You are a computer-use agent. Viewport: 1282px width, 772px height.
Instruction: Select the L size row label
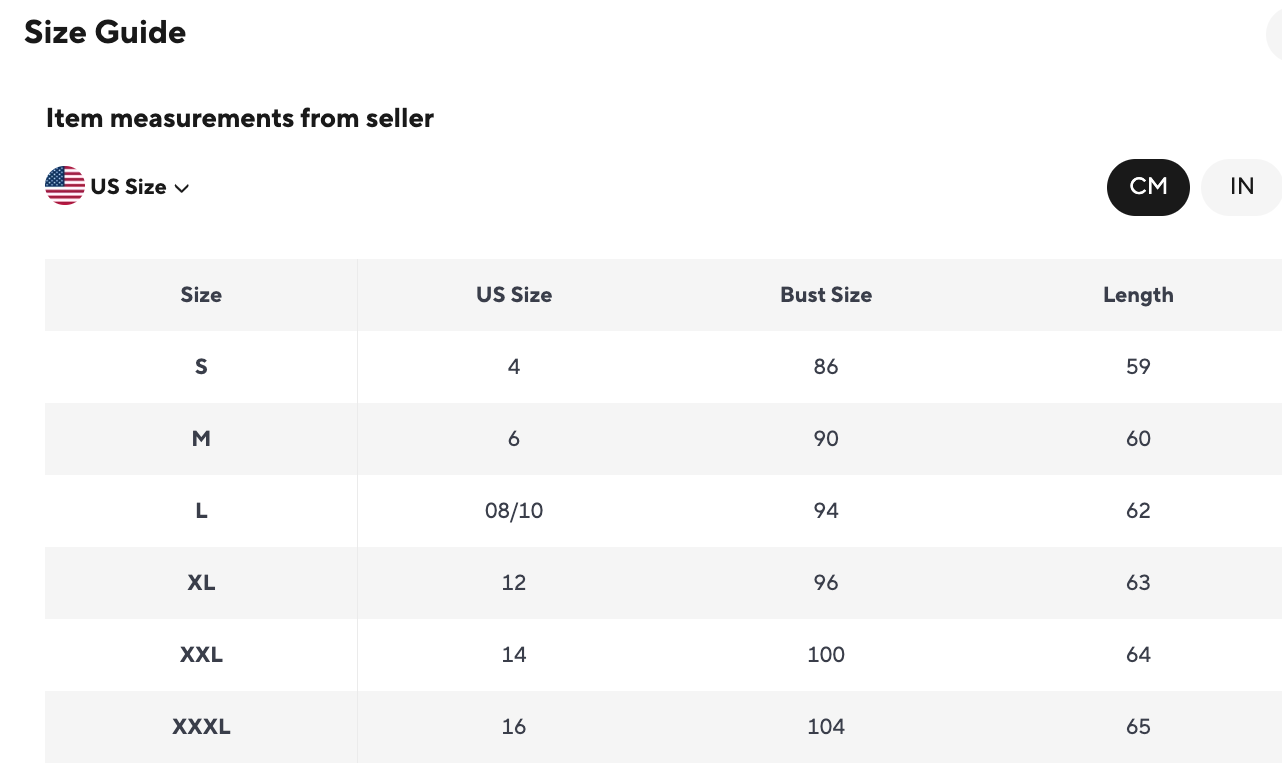(201, 511)
